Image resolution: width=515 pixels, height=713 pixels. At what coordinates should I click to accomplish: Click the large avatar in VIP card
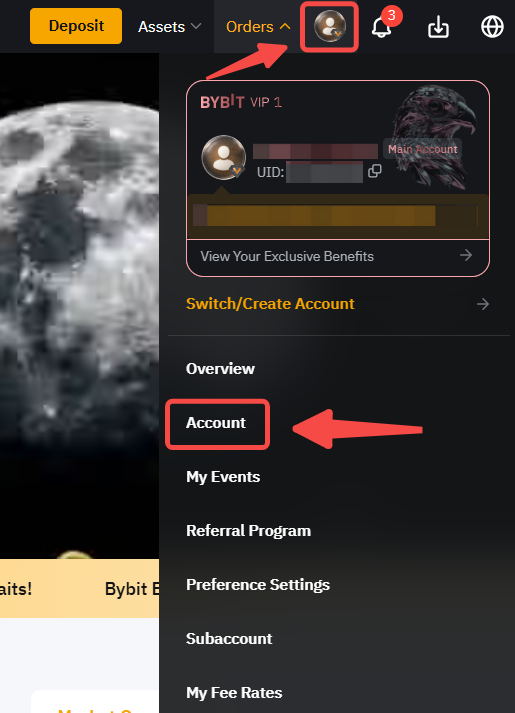pyautogui.click(x=223, y=157)
